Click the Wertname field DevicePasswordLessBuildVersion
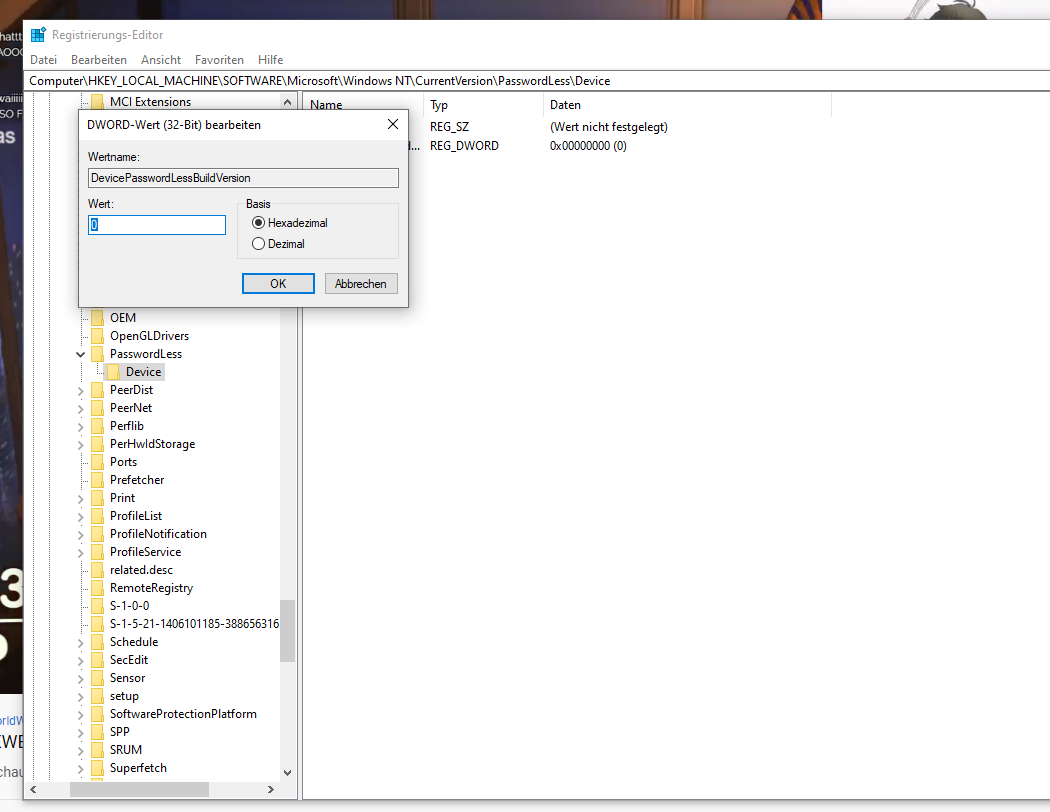Screen dimensions: 1050x812 click(x=243, y=178)
